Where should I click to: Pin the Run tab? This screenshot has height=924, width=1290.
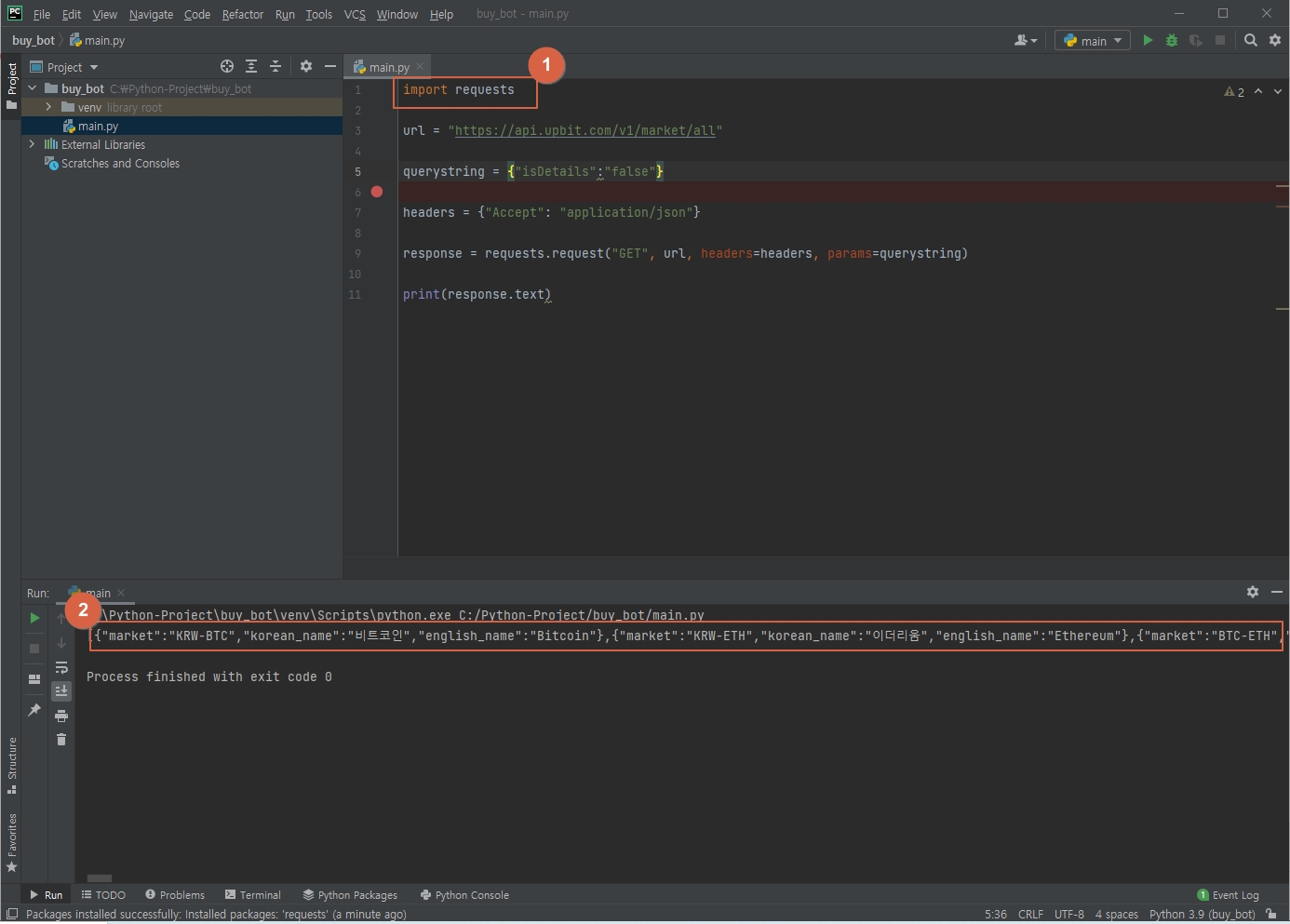pos(34,710)
